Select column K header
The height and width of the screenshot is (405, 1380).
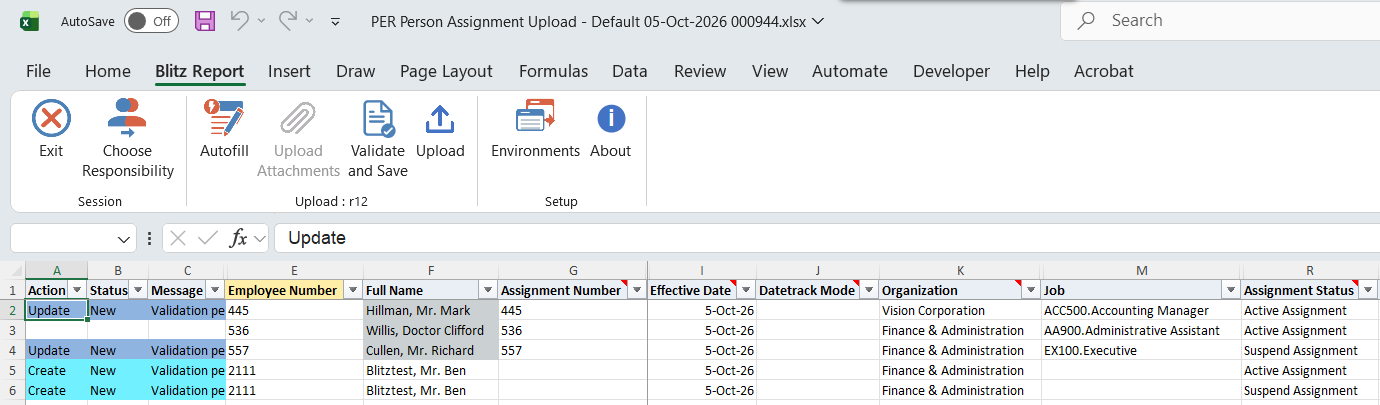click(960, 270)
